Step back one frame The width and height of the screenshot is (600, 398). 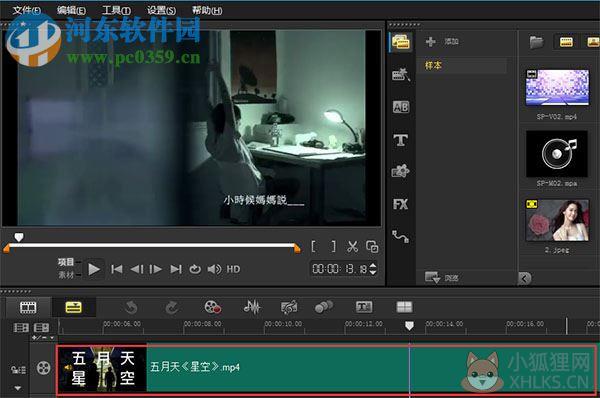137,269
